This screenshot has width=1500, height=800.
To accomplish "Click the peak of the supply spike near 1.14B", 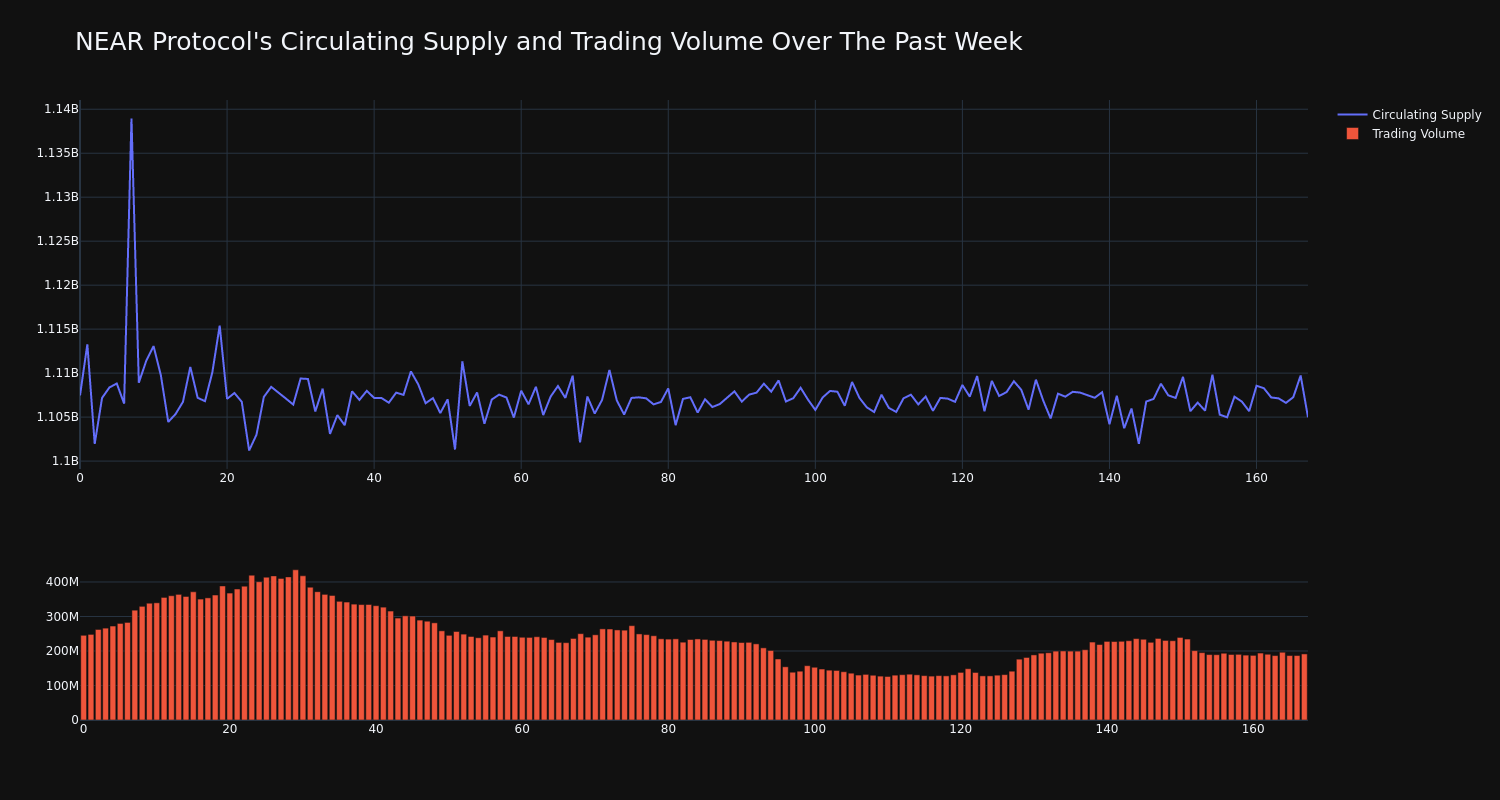I will (131, 119).
